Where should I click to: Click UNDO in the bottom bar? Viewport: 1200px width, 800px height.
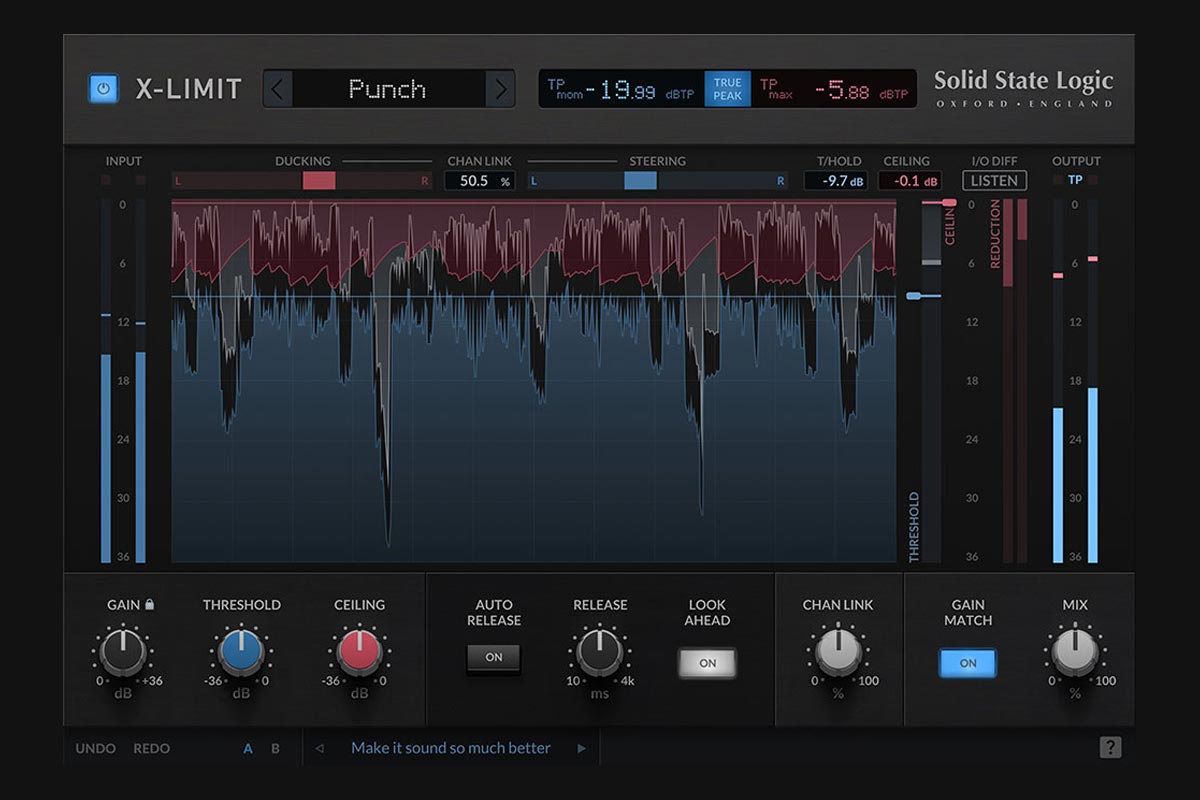click(91, 748)
